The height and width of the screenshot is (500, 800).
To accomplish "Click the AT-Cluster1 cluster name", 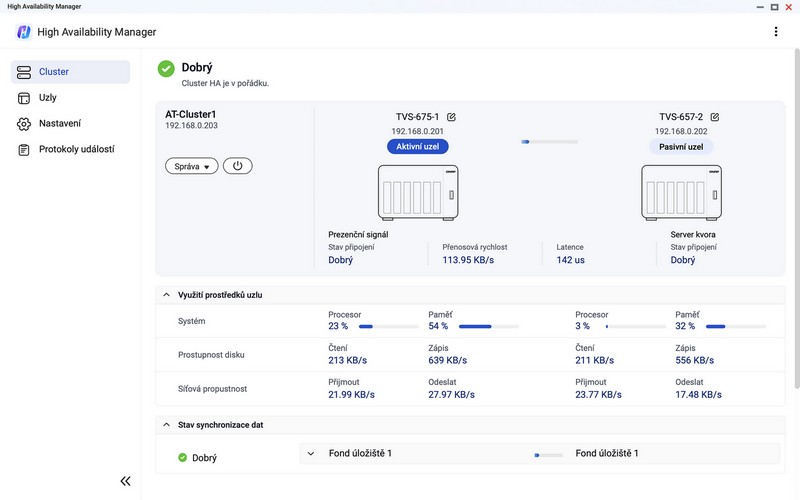I will [x=191, y=114].
